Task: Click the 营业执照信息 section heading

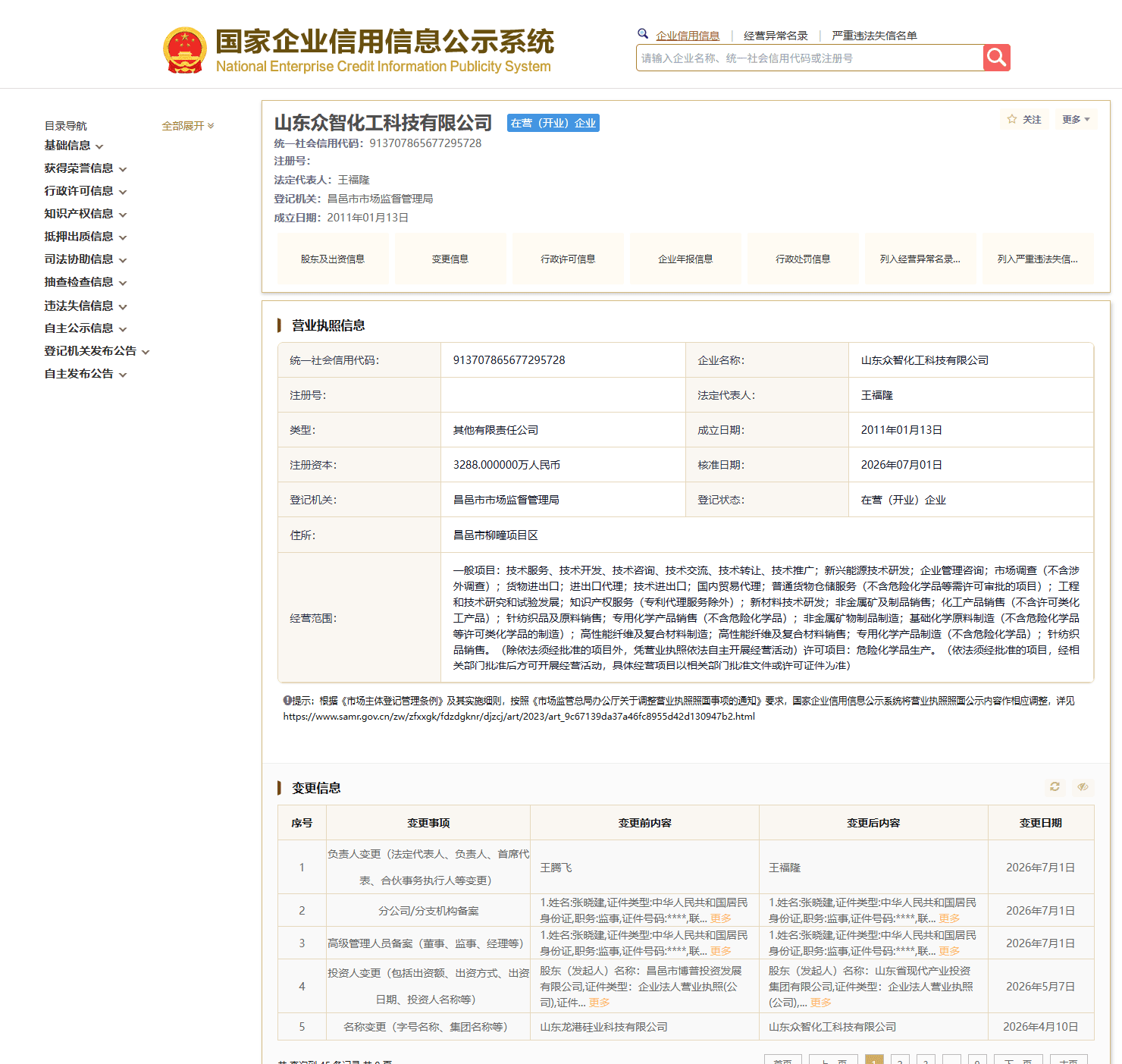Action: [328, 325]
